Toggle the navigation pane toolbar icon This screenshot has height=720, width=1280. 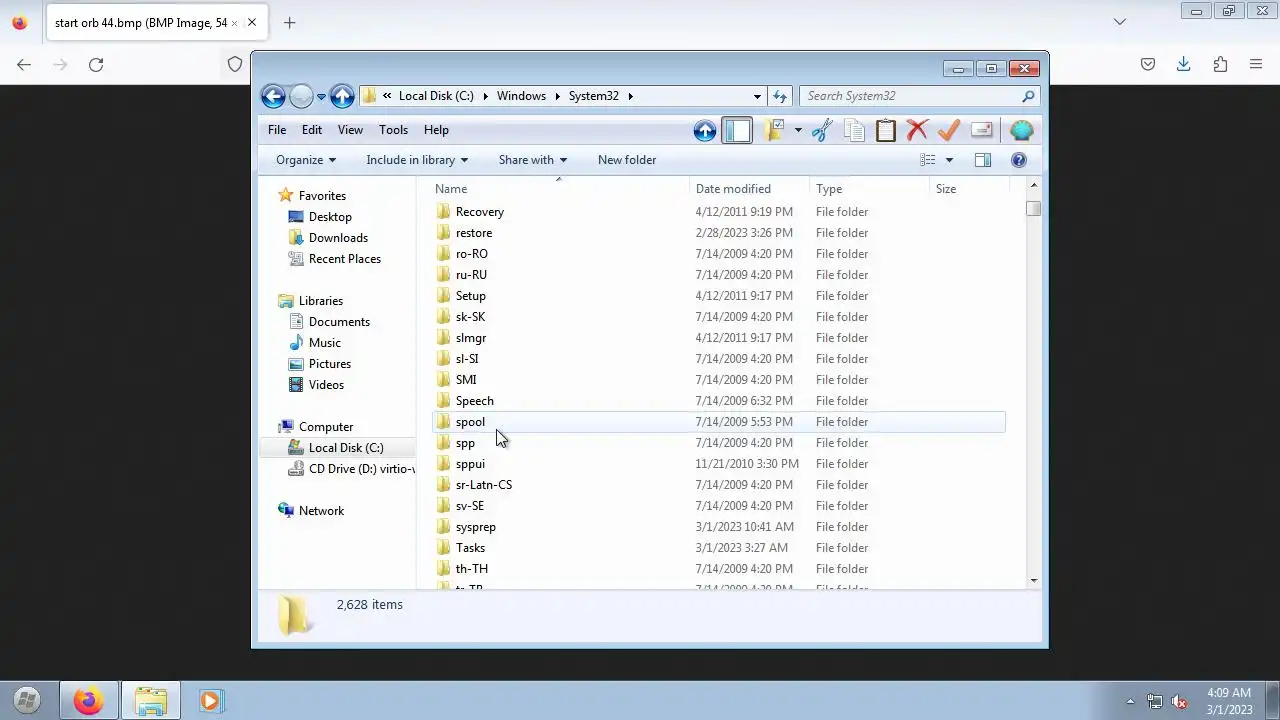tap(737, 130)
